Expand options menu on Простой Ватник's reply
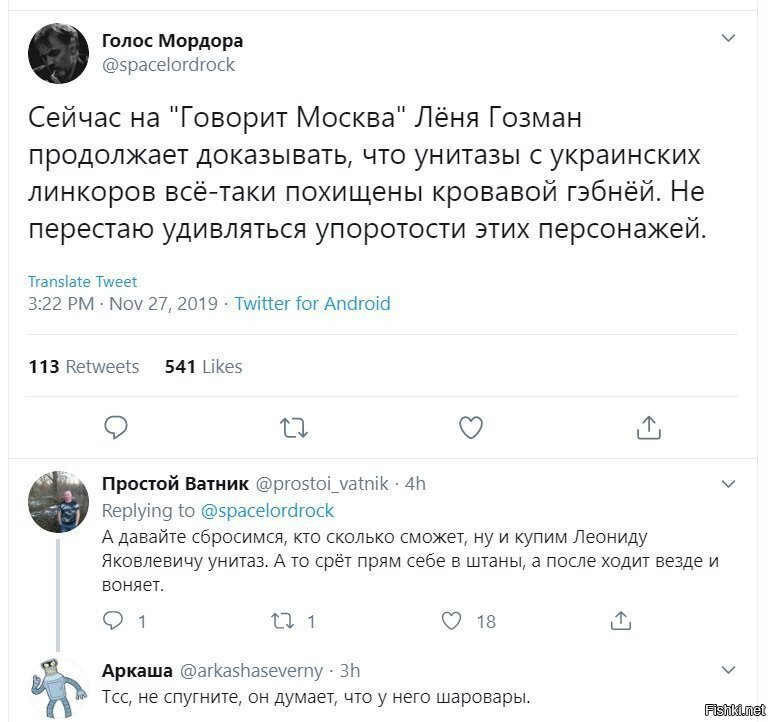This screenshot has height=722, width=771. [x=728, y=484]
